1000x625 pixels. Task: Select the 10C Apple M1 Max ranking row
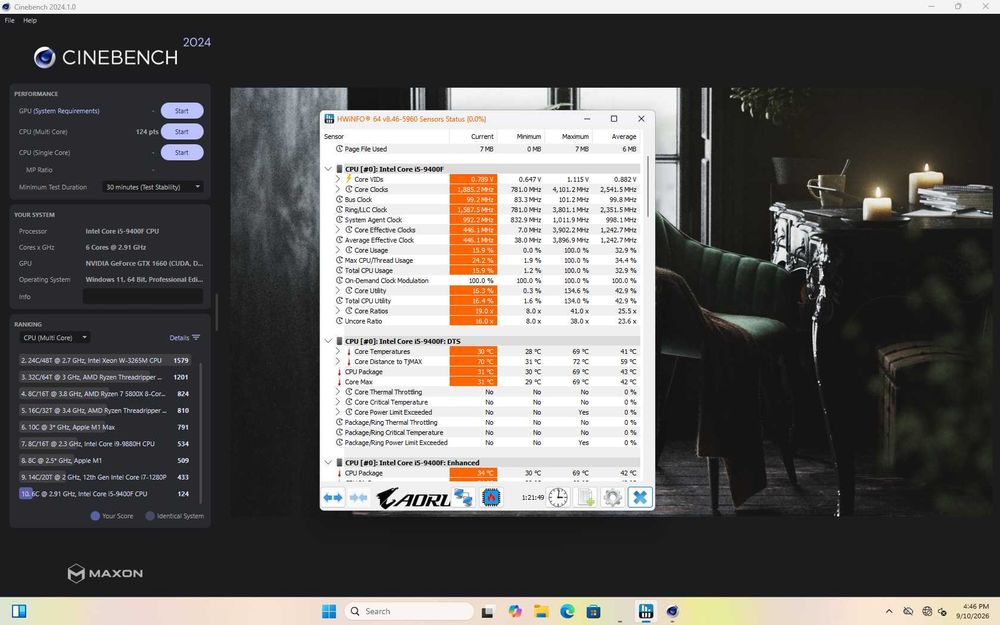click(x=105, y=427)
